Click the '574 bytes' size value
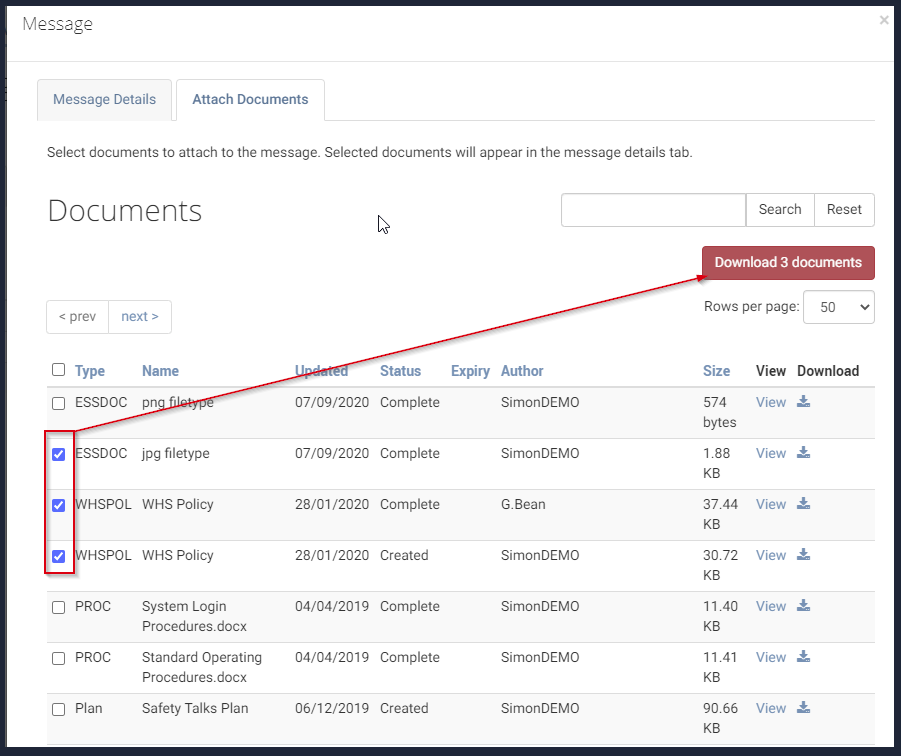 (719, 412)
